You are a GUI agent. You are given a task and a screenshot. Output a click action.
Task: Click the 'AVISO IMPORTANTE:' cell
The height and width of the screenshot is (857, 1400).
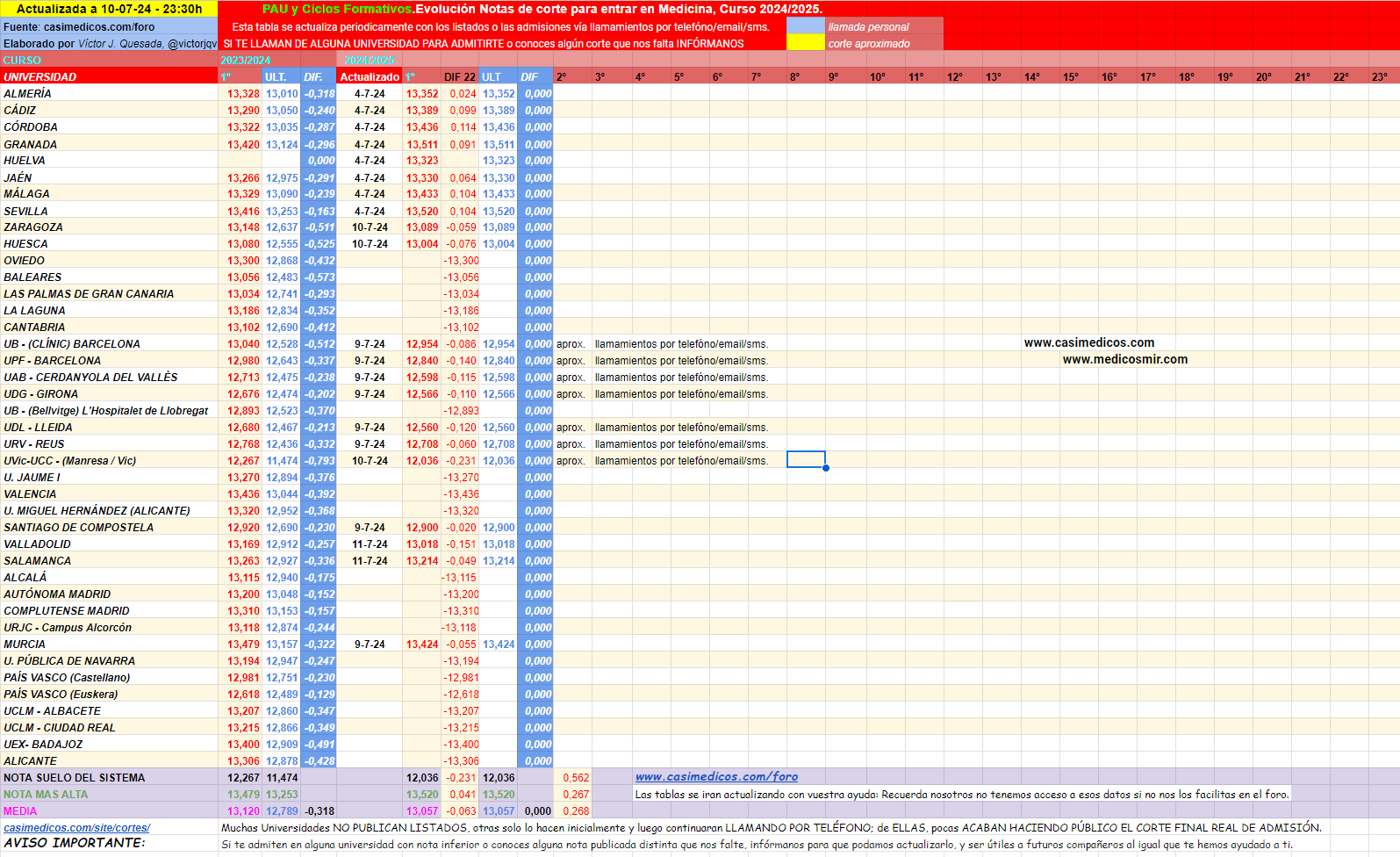click(x=109, y=843)
